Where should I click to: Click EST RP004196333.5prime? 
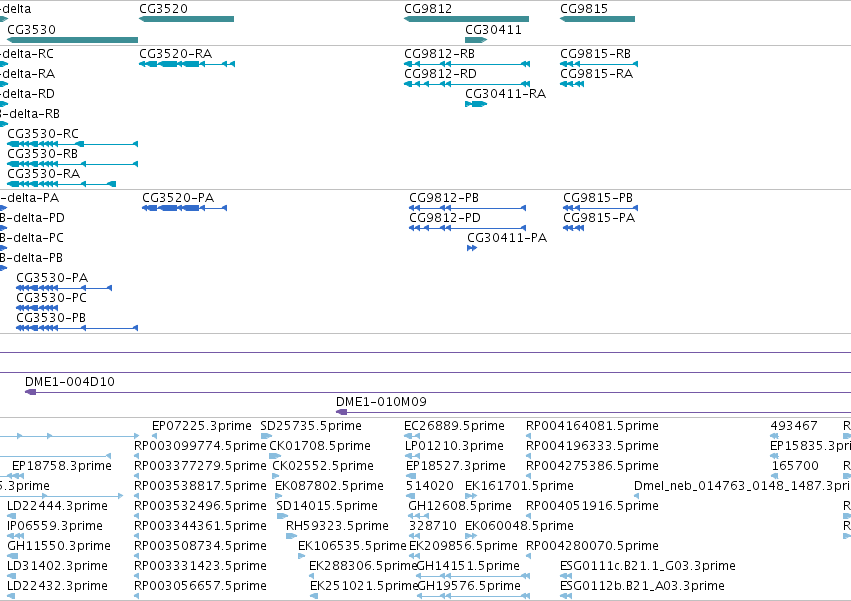coord(592,446)
